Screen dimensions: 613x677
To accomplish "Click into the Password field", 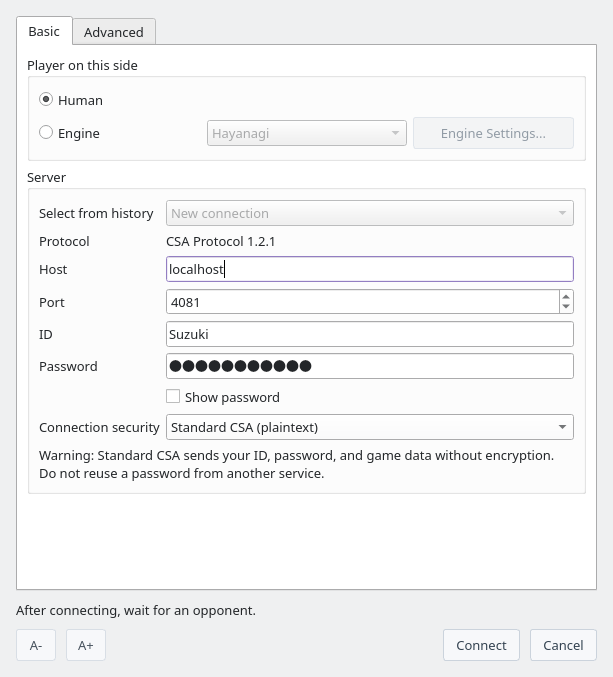I will click(x=370, y=366).
